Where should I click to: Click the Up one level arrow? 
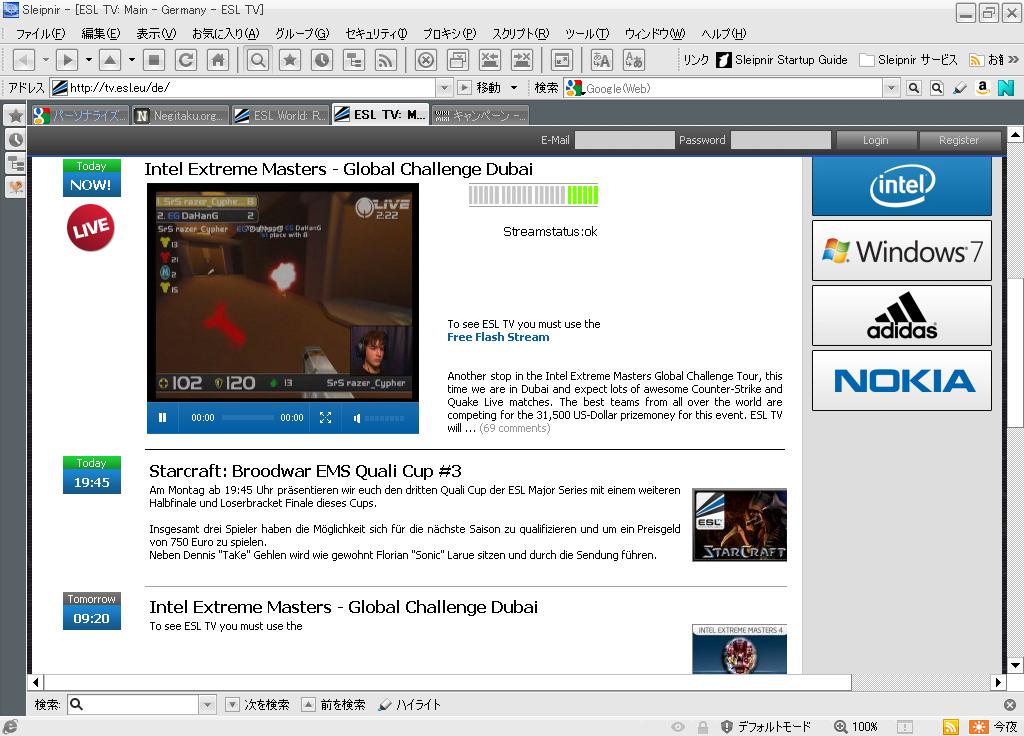[x=110, y=60]
